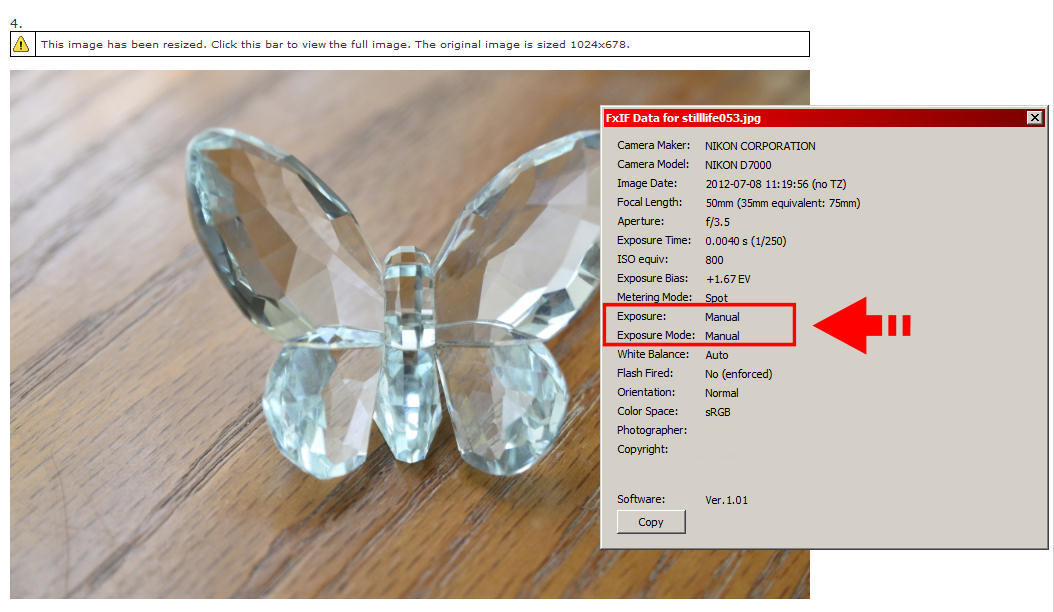Select the color space 'sRGB' value
The image size is (1054, 612).
[x=717, y=412]
